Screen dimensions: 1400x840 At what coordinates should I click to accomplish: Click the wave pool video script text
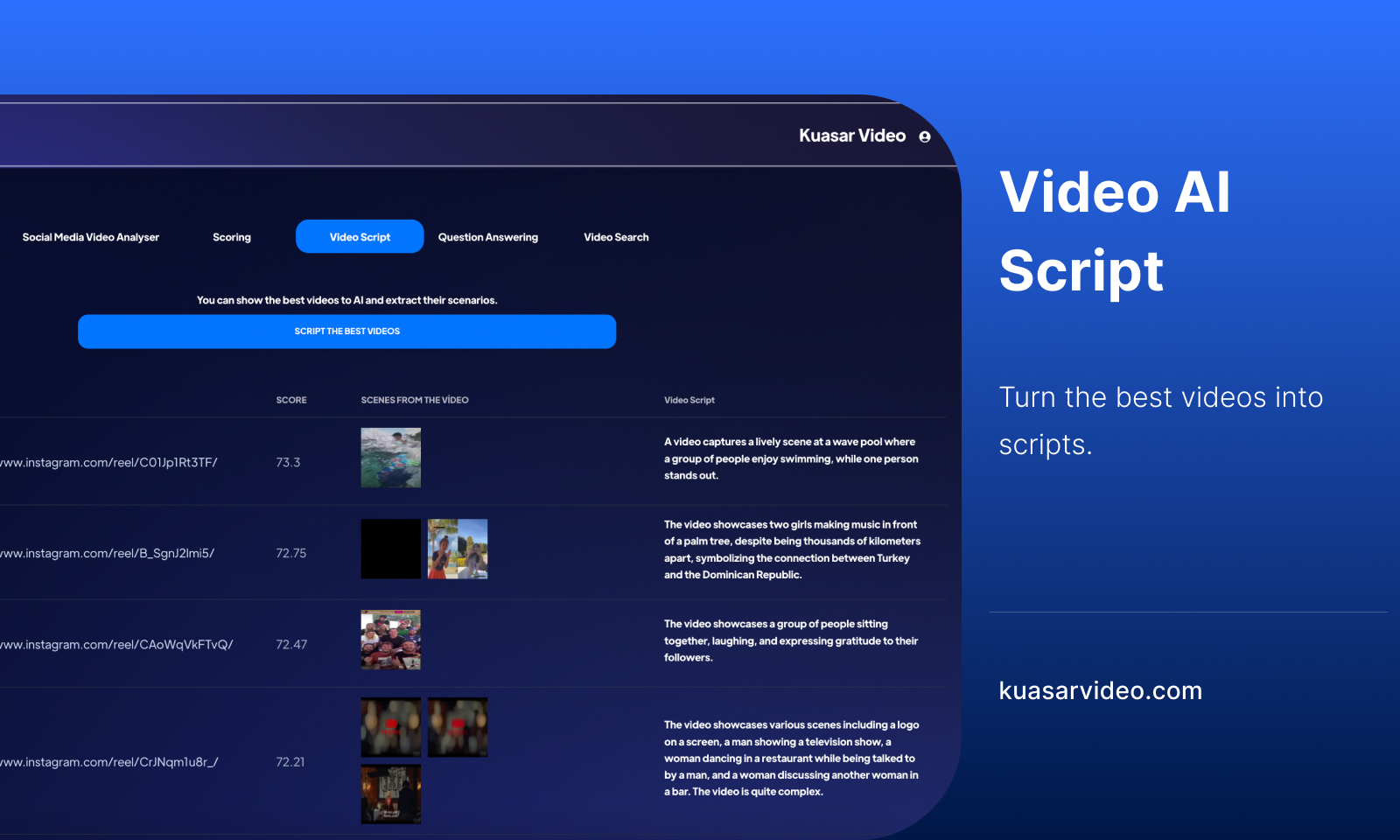(x=791, y=458)
